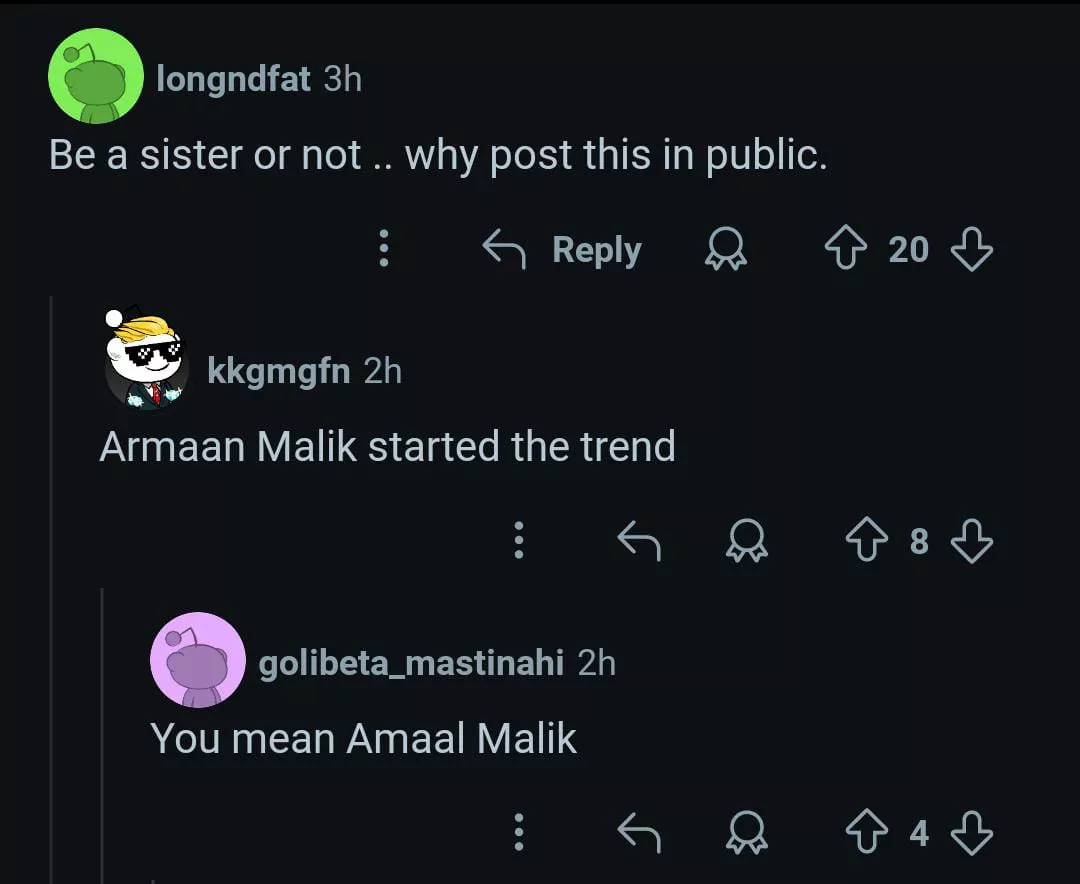
Task: Click Reply on longndfat's comment
Action: (564, 249)
